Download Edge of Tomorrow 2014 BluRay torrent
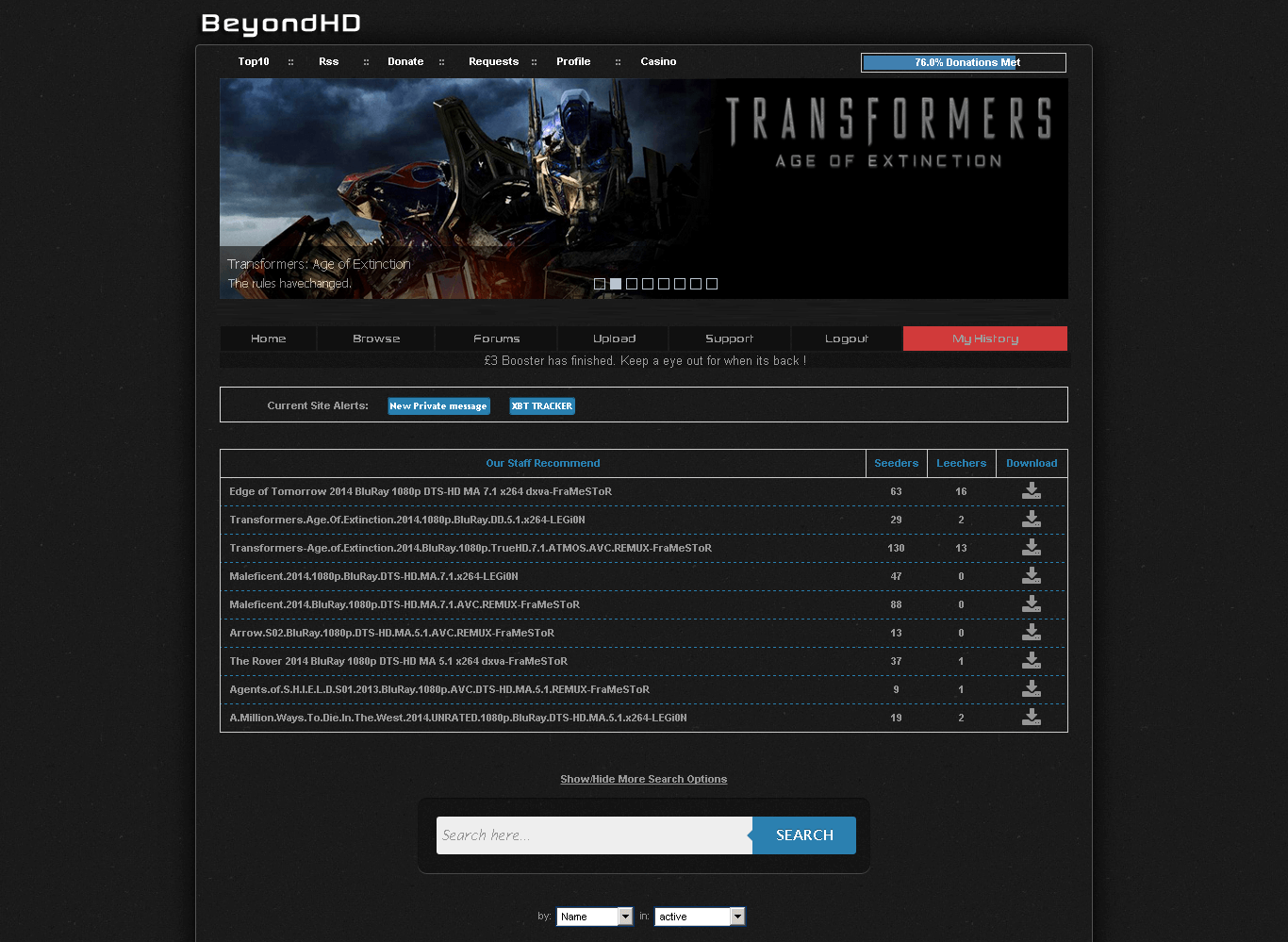This screenshot has width=1288, height=942. tap(1032, 491)
